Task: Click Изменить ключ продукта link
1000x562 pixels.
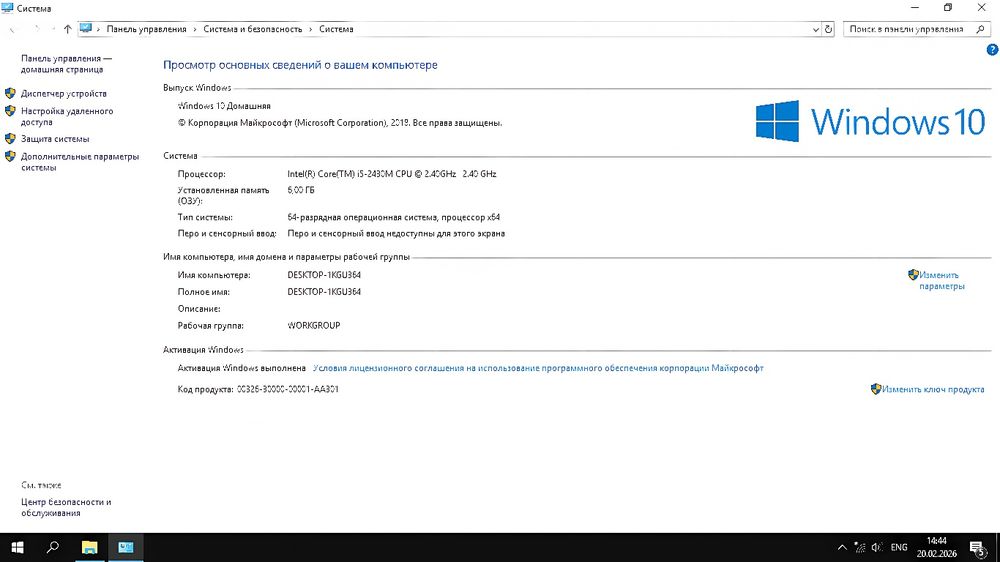Action: 933,389
